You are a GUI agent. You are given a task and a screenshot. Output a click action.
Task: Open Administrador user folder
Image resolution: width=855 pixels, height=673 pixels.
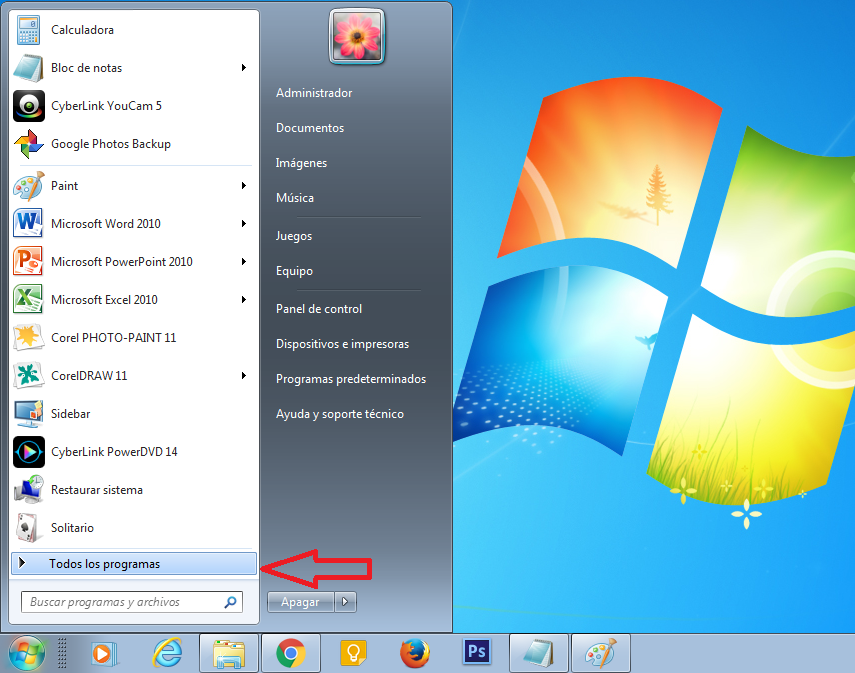pos(314,93)
